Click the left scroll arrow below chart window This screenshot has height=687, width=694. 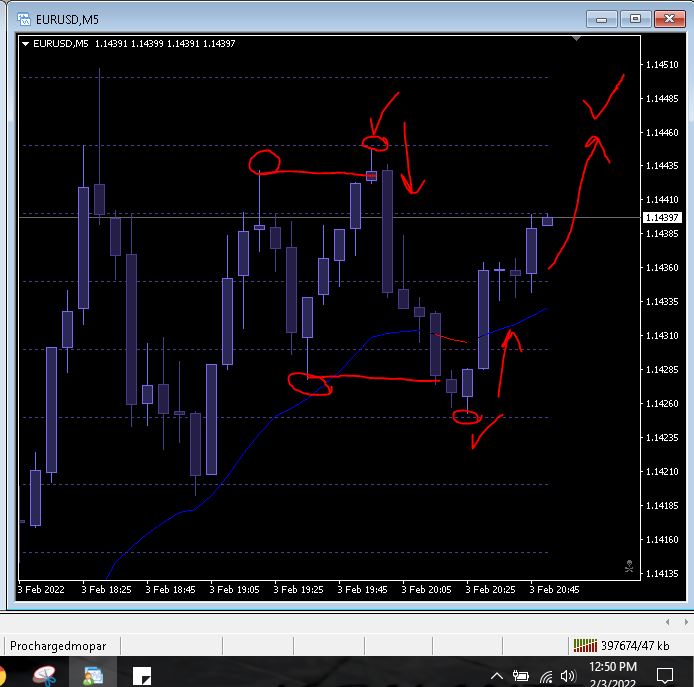click(x=667, y=622)
